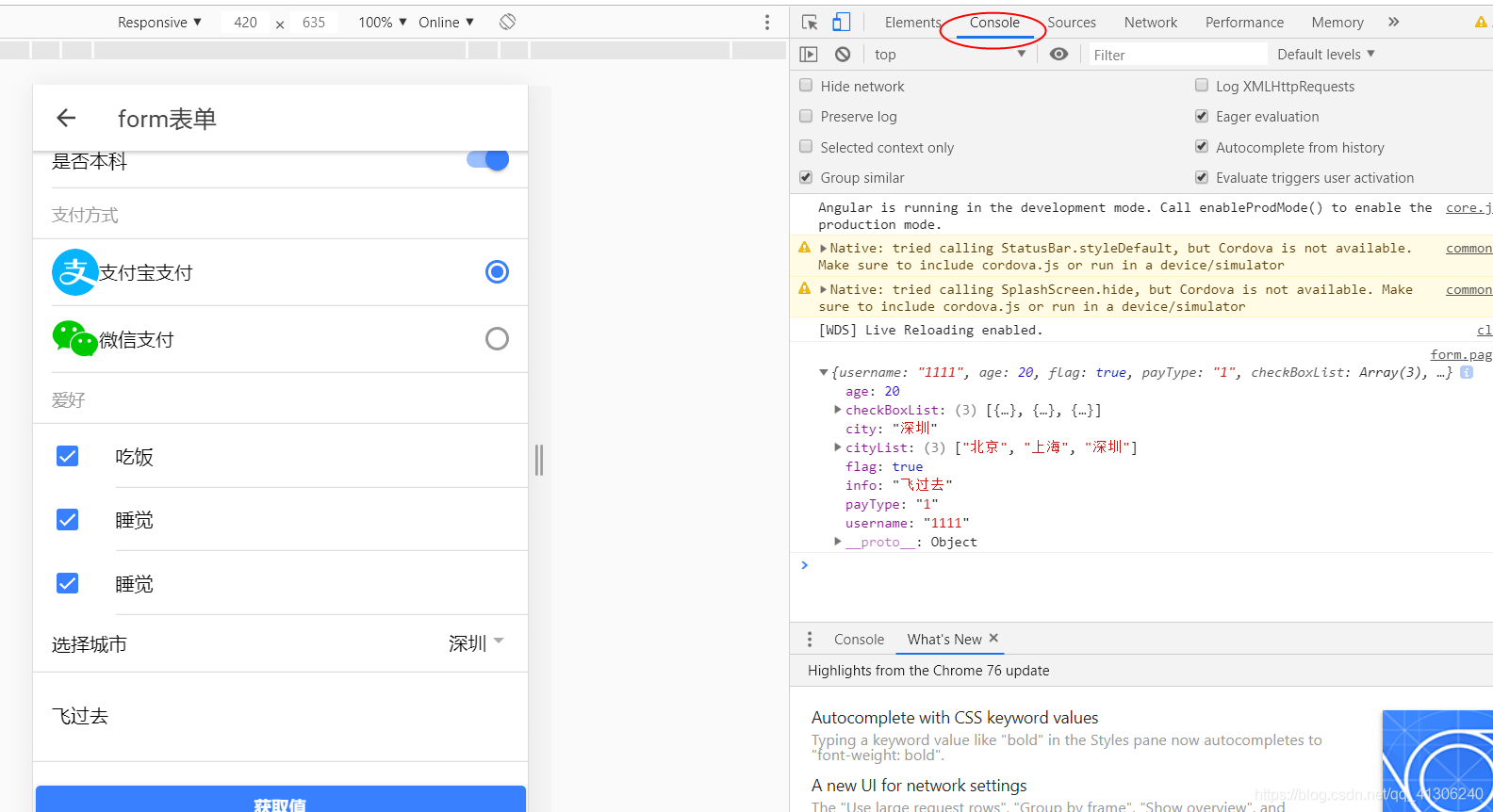Expand the checkBoxList array
This screenshot has height=812, width=1493.
click(837, 410)
